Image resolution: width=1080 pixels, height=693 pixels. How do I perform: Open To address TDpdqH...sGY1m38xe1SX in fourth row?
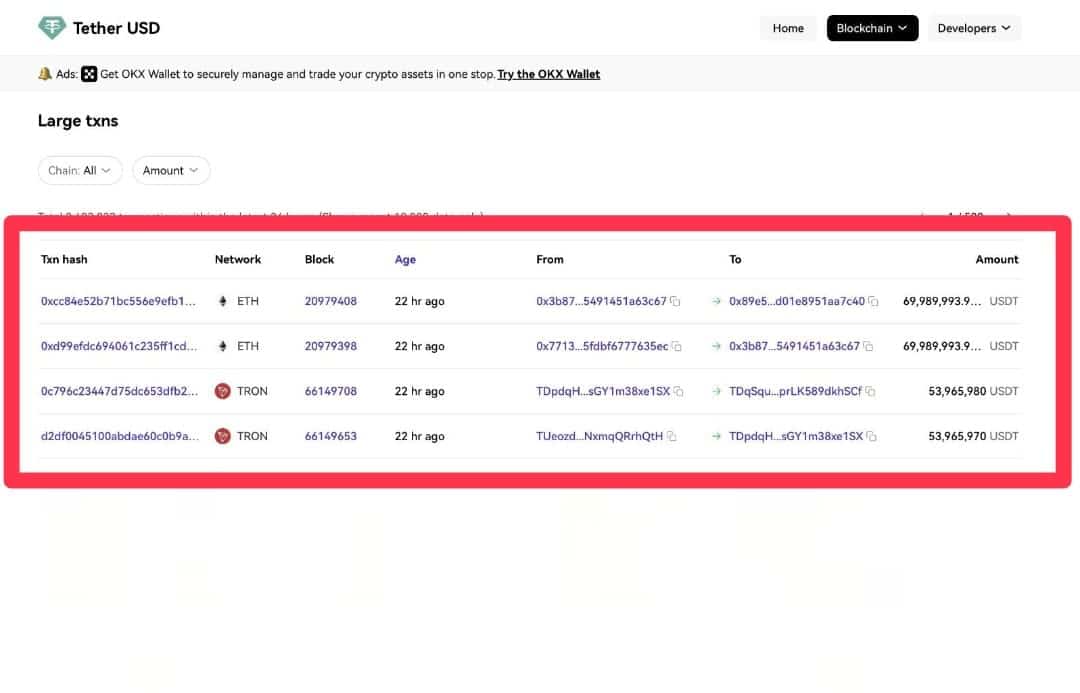[796, 436]
